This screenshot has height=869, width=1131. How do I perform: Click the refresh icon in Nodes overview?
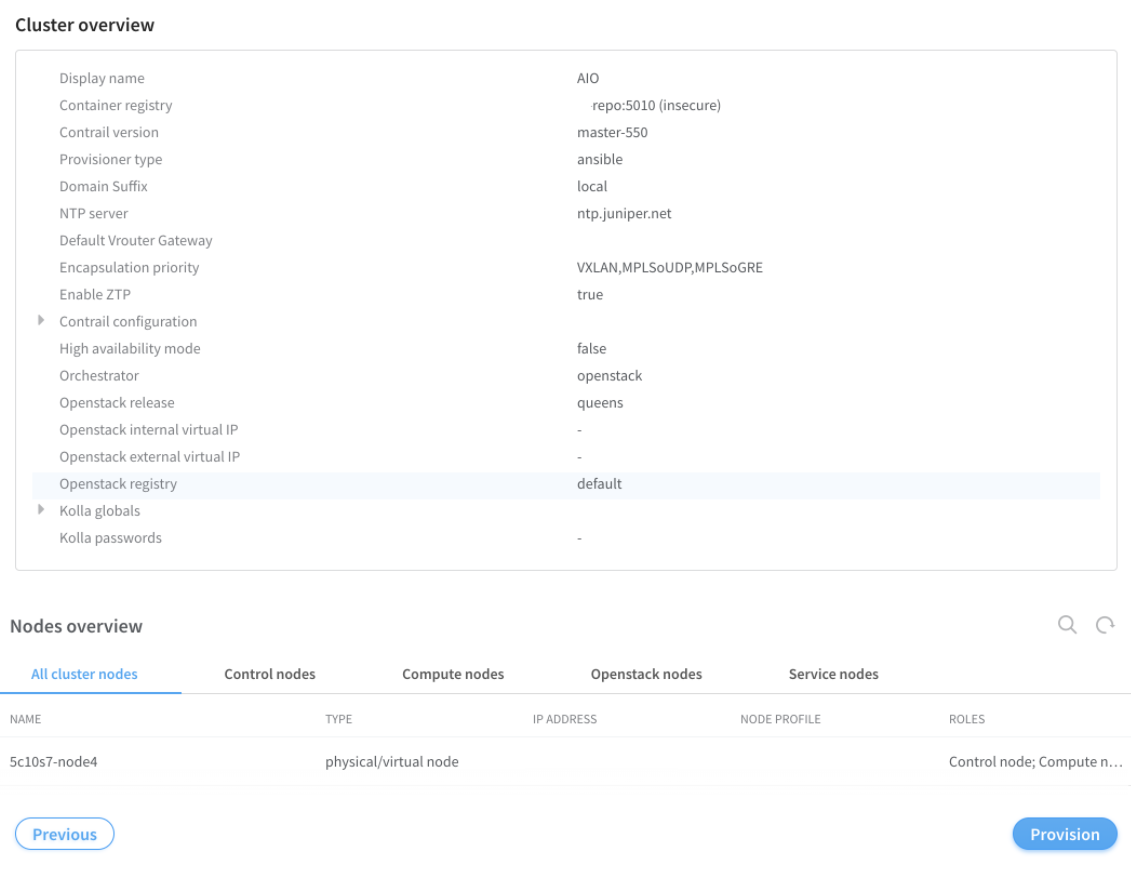[1105, 625]
